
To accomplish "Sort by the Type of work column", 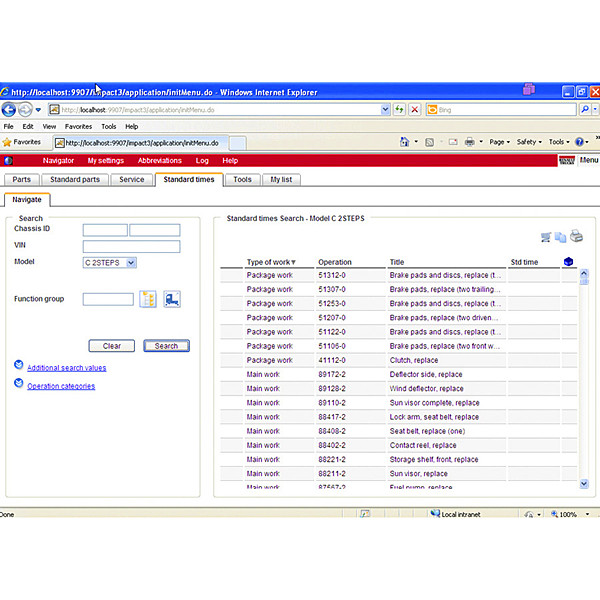I will [270, 263].
